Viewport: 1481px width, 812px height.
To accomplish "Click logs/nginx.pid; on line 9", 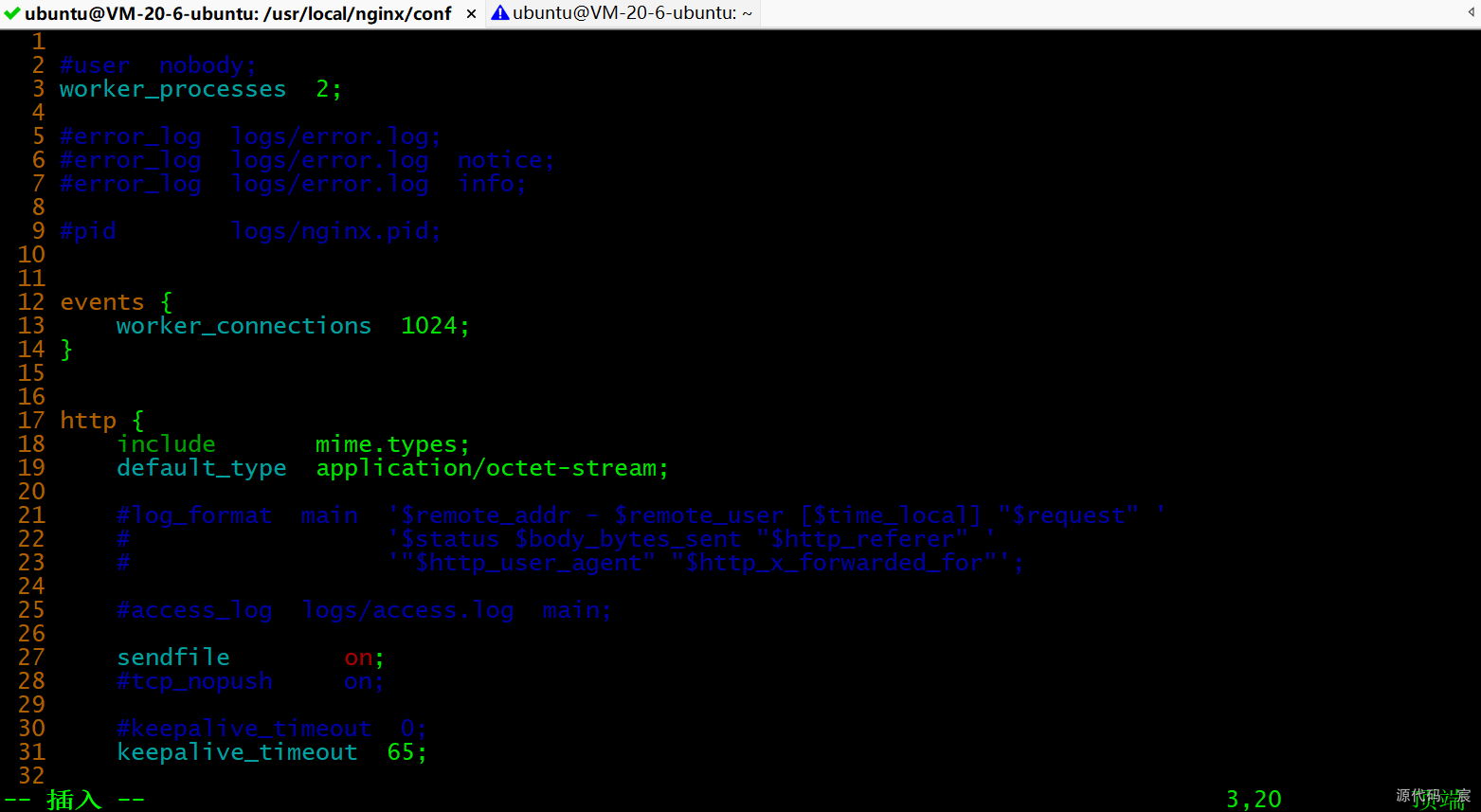I will (x=335, y=231).
